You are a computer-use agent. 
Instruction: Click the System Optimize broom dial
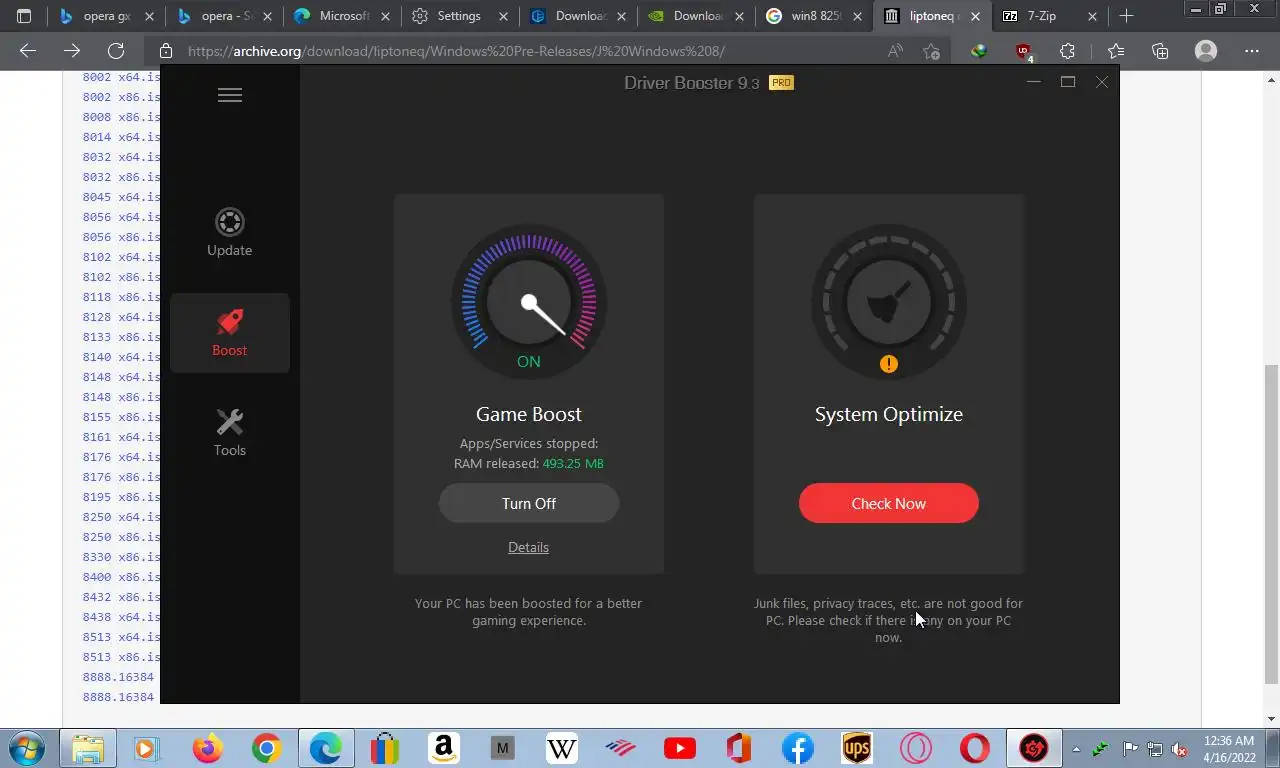[889, 302]
